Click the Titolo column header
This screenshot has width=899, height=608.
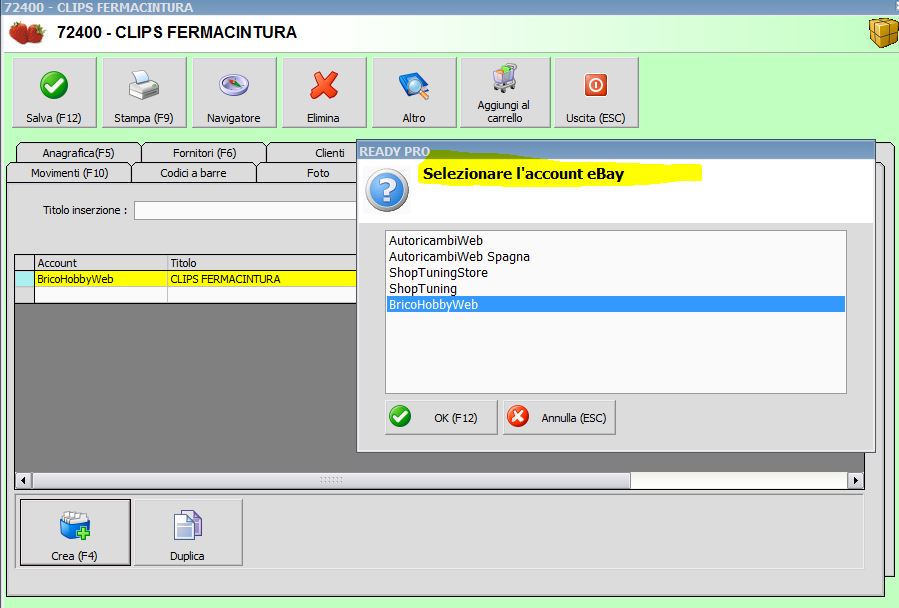[x=262, y=263]
